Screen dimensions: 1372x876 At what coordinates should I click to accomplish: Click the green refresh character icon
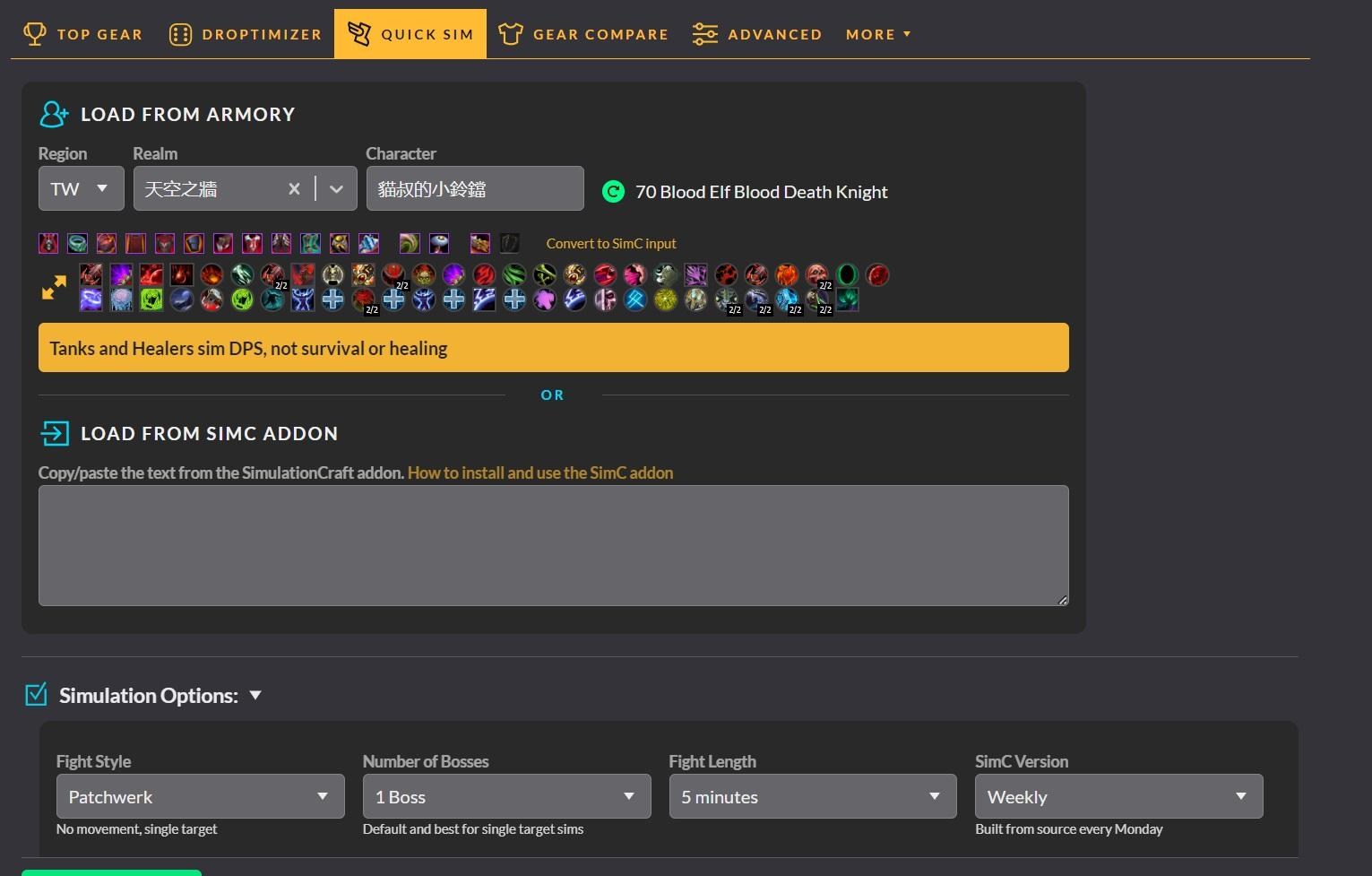613,191
